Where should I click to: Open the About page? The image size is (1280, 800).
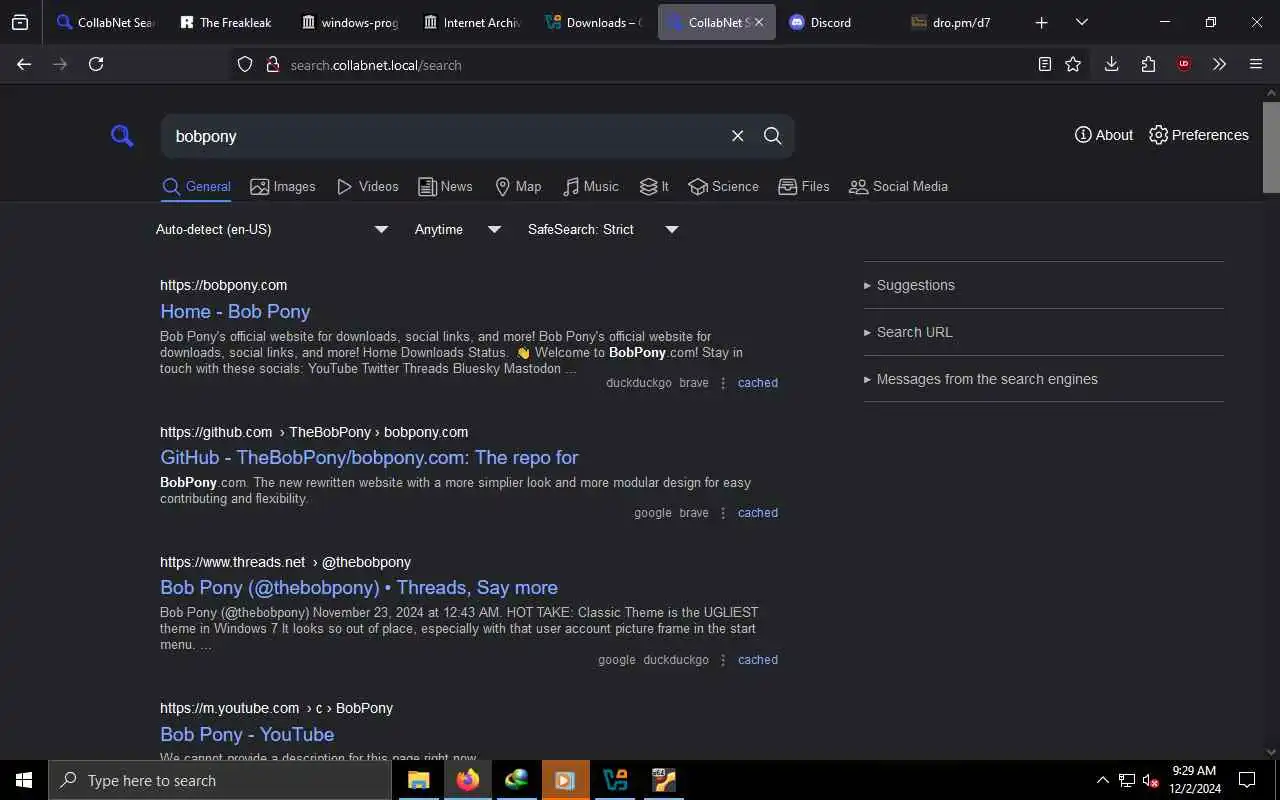tap(1104, 135)
